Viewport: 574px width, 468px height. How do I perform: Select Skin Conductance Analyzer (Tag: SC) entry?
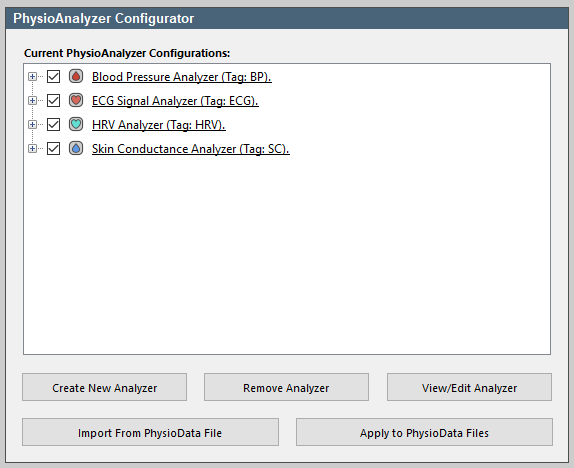[x=191, y=149]
